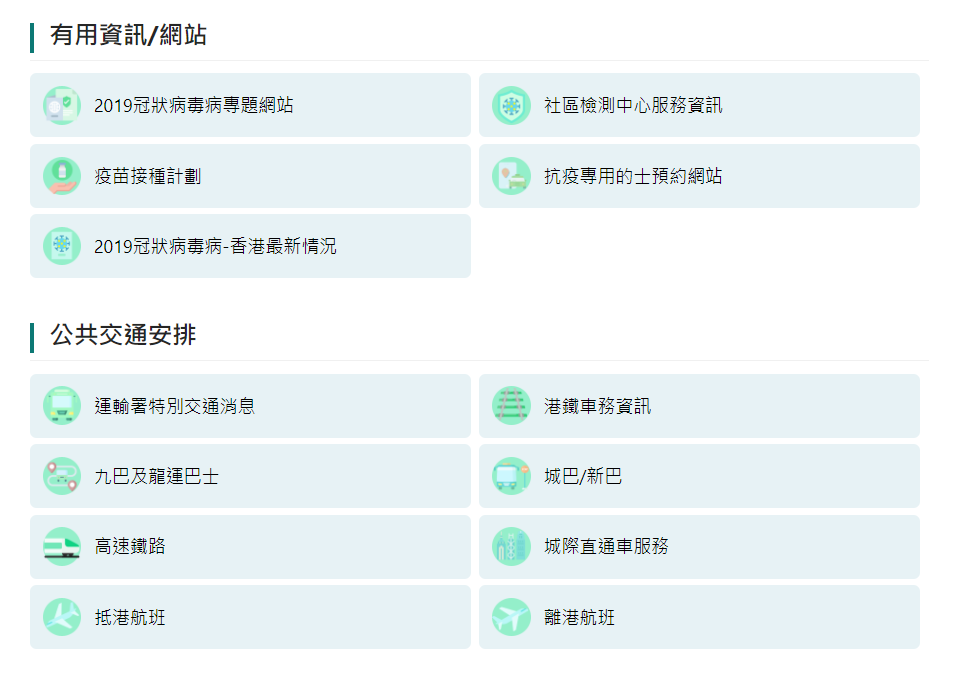
Task: Click the 抵港航班 airplane icon
Action: pos(62,617)
